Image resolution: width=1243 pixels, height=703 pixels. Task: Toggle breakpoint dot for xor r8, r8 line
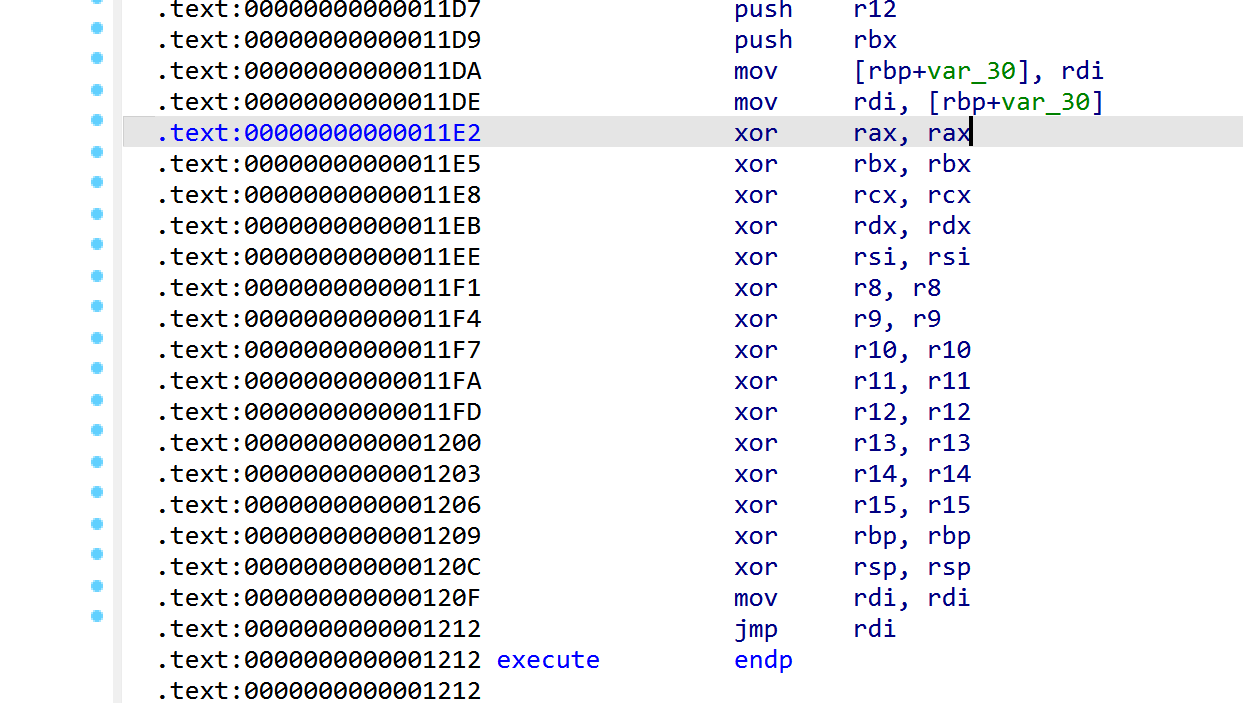97,275
